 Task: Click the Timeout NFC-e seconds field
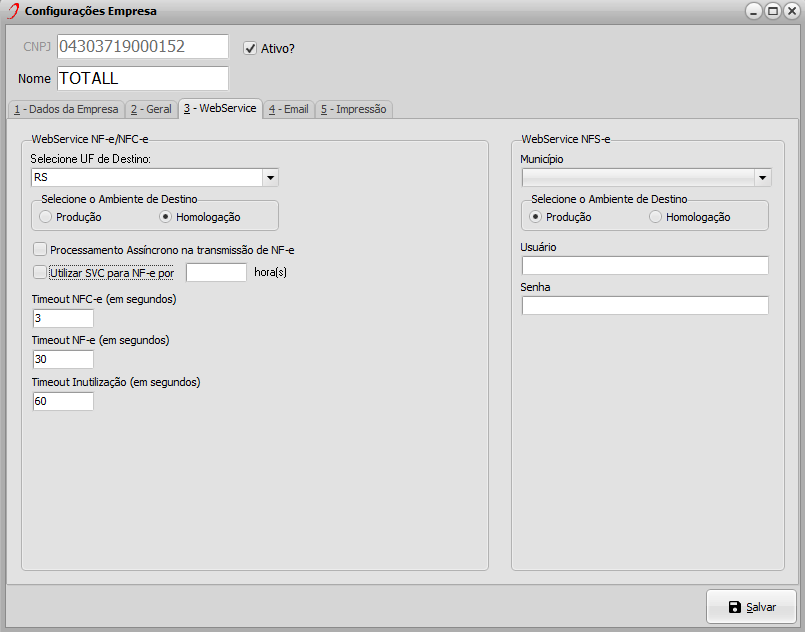[x=61, y=318]
